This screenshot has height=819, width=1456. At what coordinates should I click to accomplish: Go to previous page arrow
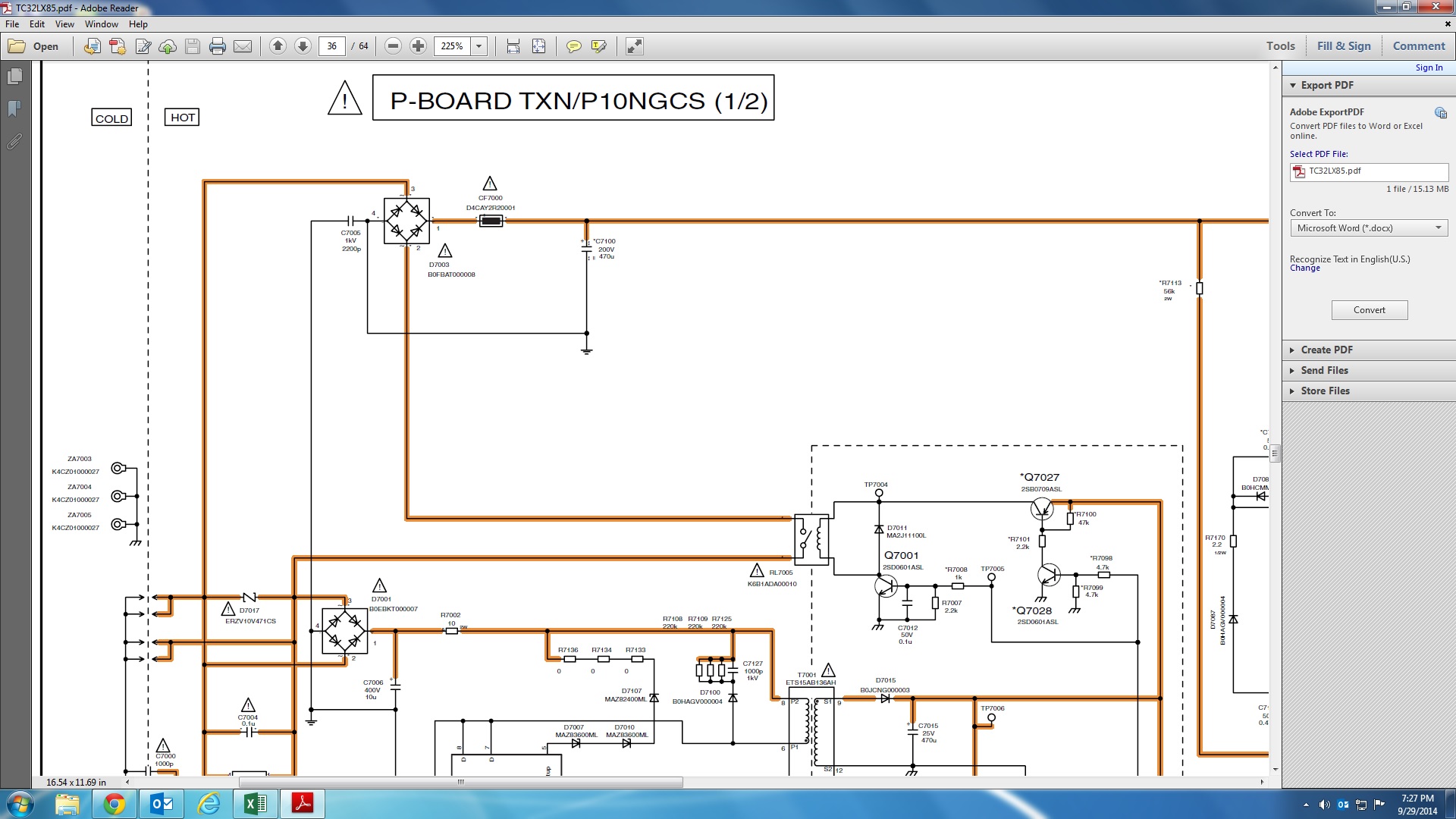click(x=278, y=46)
